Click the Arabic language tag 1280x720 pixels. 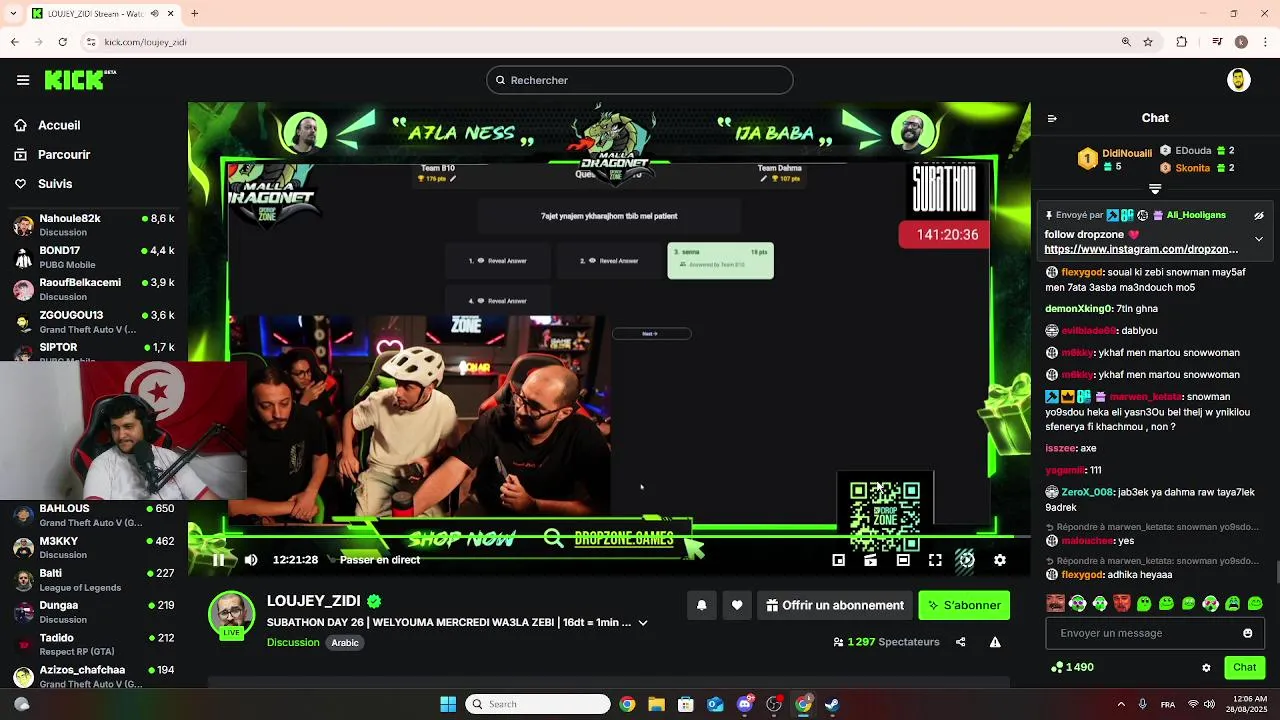click(345, 643)
